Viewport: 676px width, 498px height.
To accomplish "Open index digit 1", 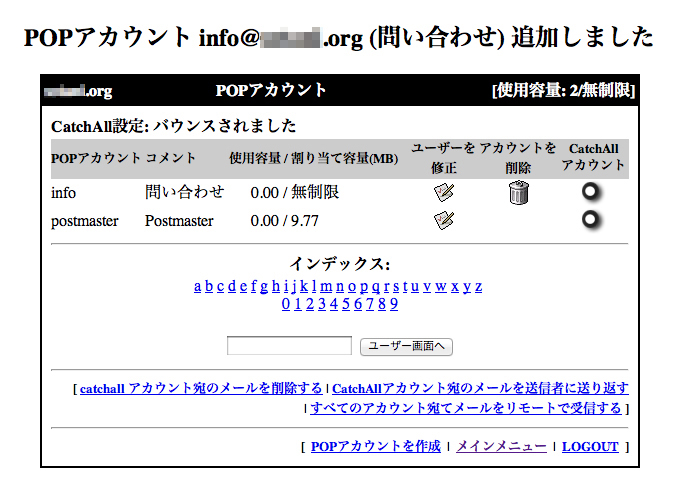I will point(298,304).
